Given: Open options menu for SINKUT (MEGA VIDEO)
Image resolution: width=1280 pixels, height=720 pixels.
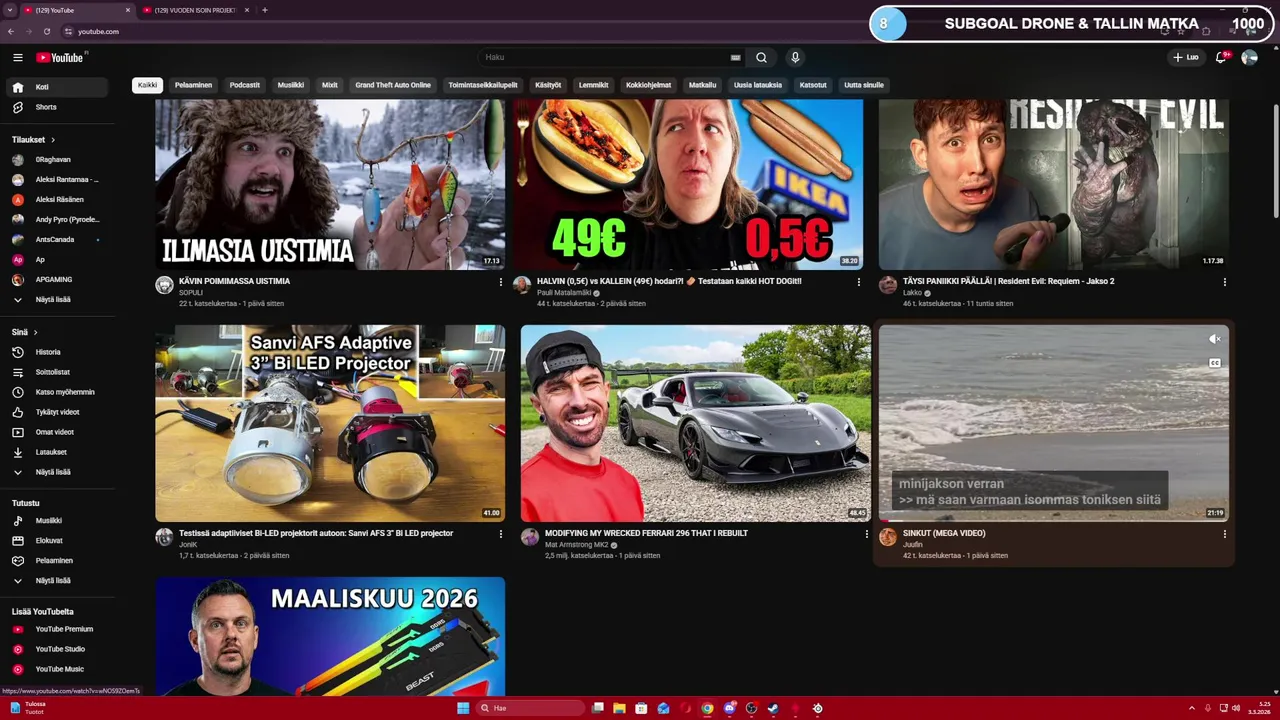Looking at the screenshot, I should click(x=1224, y=534).
